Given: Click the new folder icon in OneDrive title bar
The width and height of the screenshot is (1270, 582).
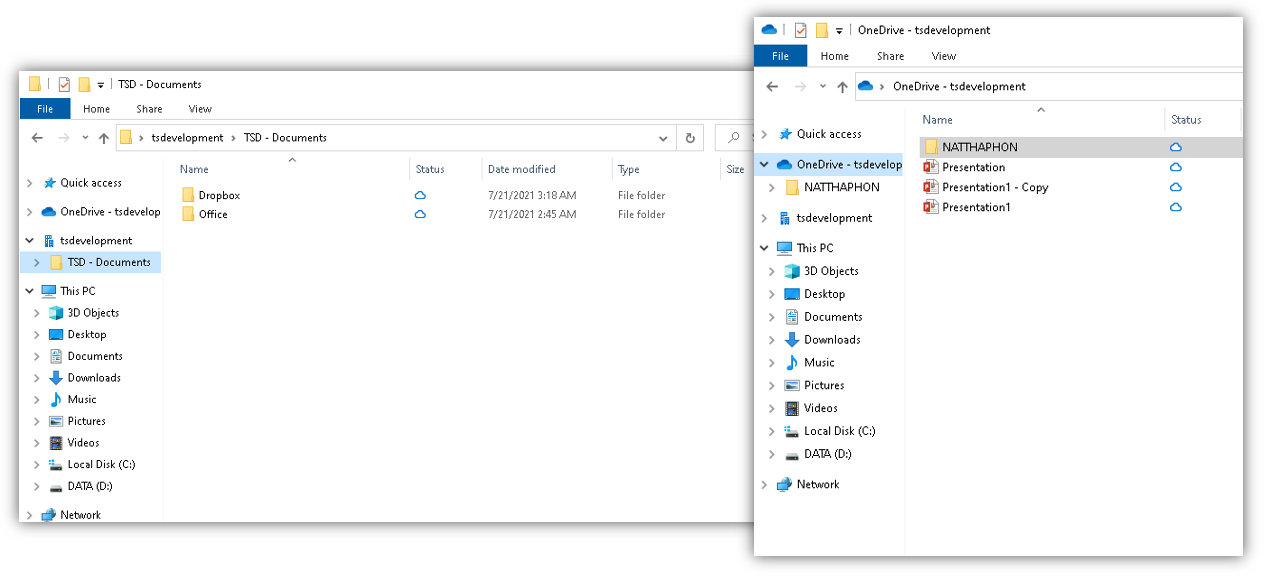Looking at the screenshot, I should click(822, 30).
